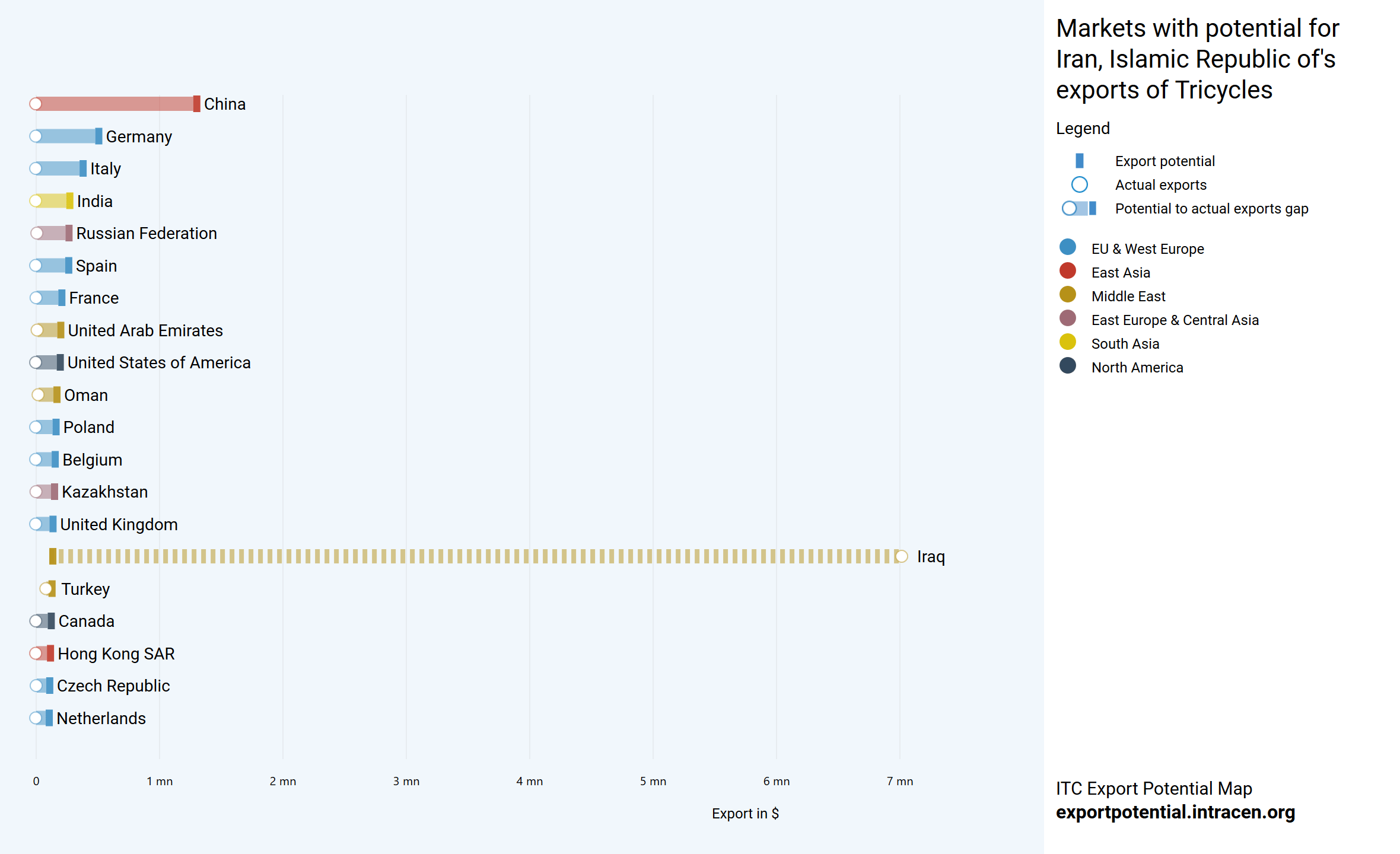Select the India export potential bar
This screenshot has height=854, width=1400.
pos(52,201)
